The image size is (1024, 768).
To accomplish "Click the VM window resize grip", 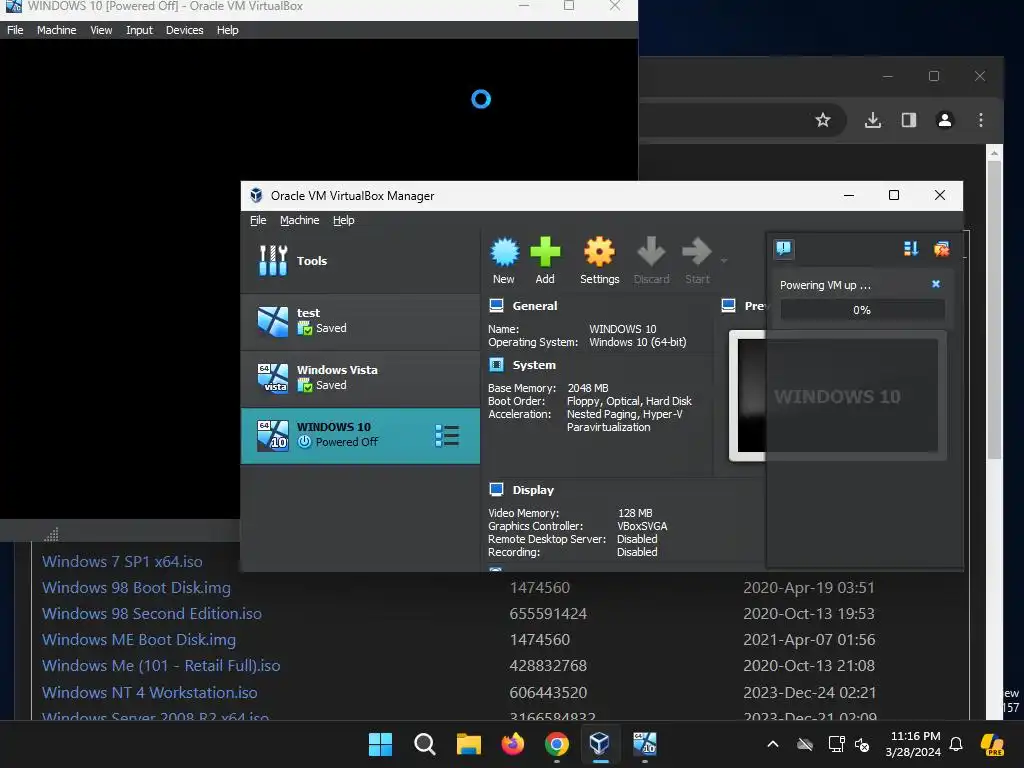I will 52,534.
